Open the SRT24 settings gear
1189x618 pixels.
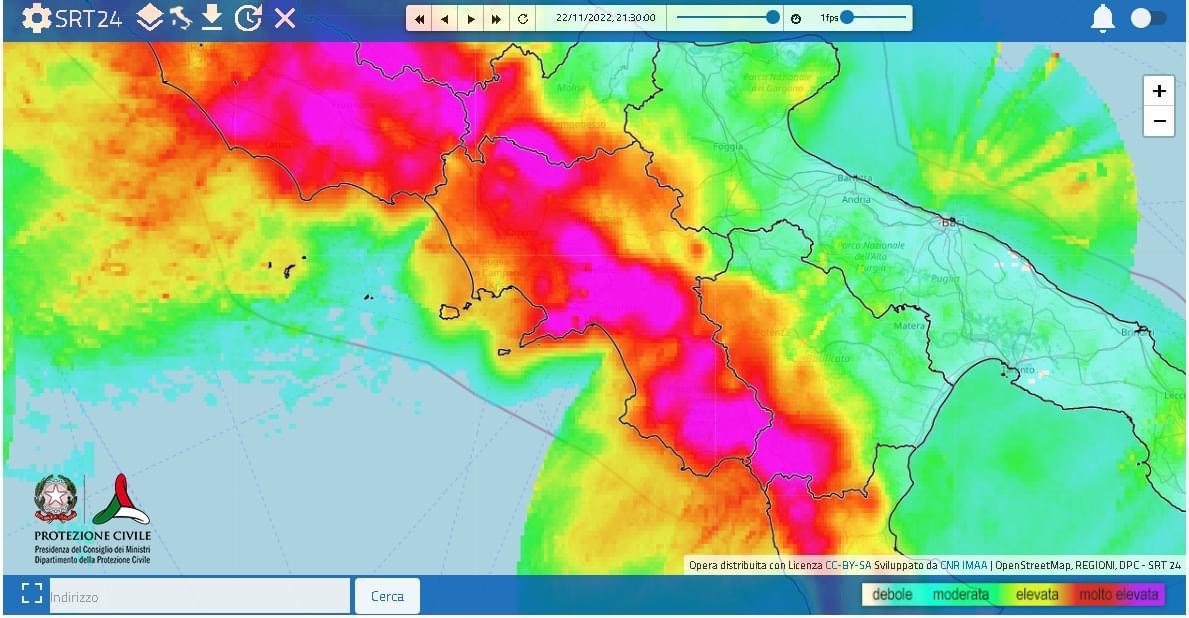(37, 17)
